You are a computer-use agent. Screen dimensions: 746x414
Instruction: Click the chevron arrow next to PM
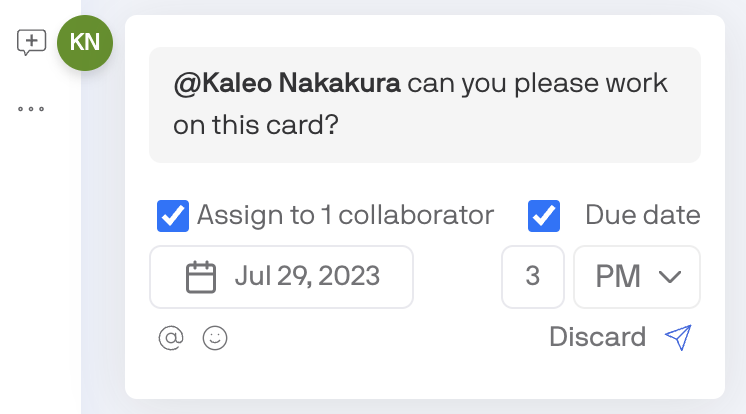point(670,277)
